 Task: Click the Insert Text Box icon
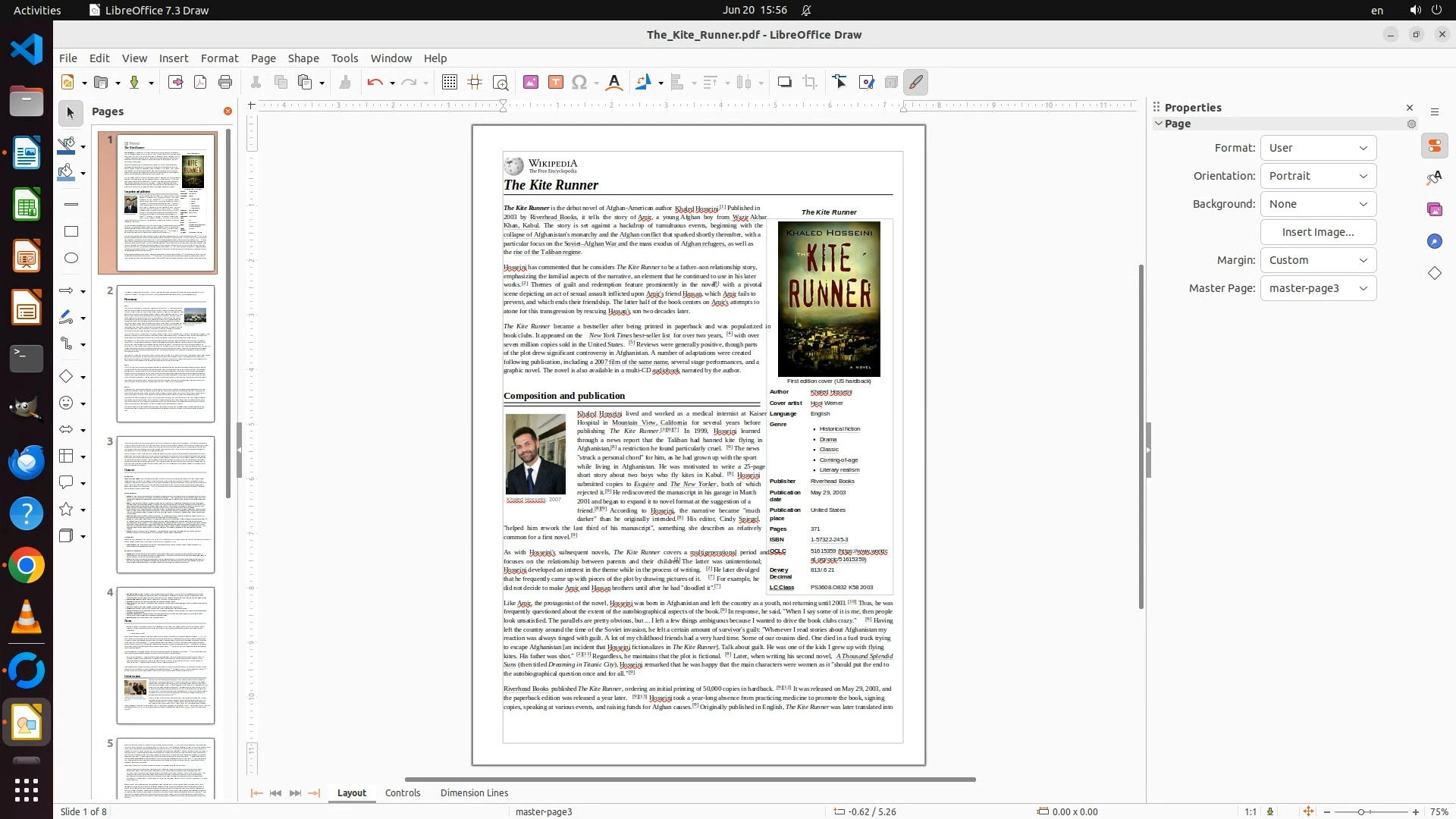(556, 82)
